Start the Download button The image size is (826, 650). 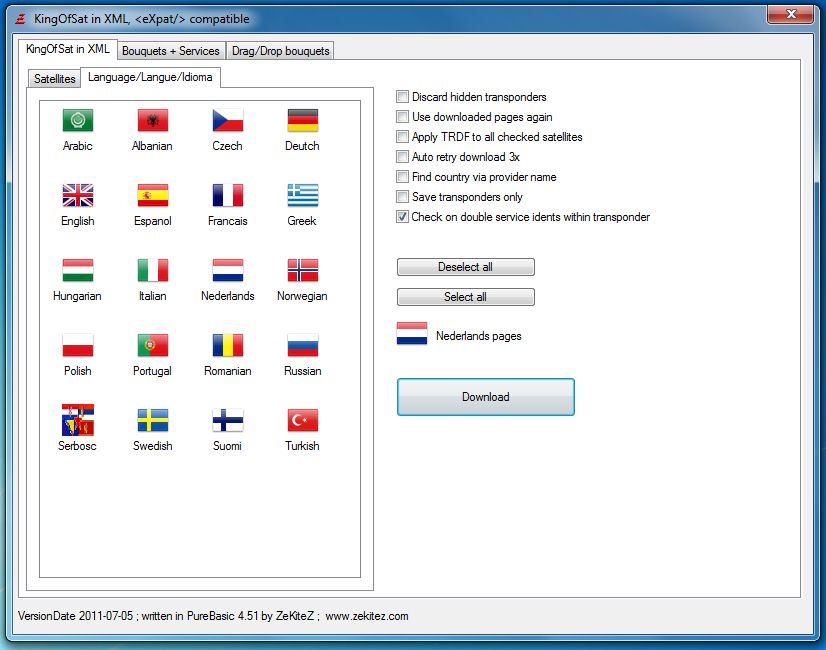pos(486,397)
